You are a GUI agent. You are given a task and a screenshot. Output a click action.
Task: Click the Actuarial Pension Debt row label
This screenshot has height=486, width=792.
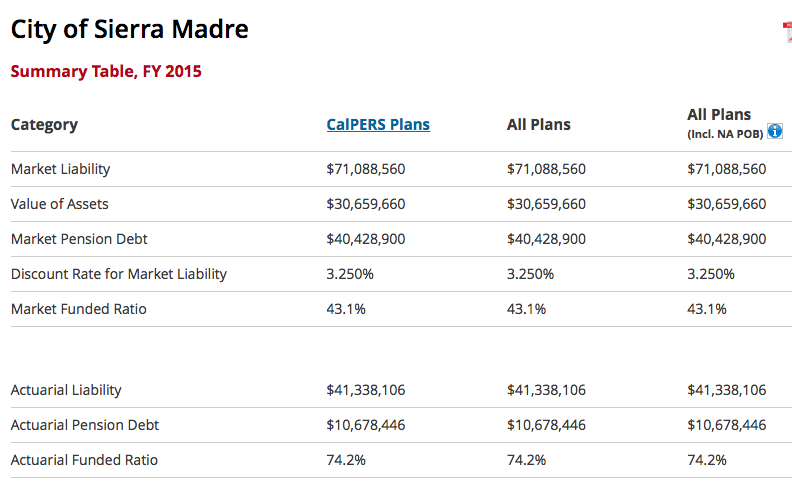85,425
